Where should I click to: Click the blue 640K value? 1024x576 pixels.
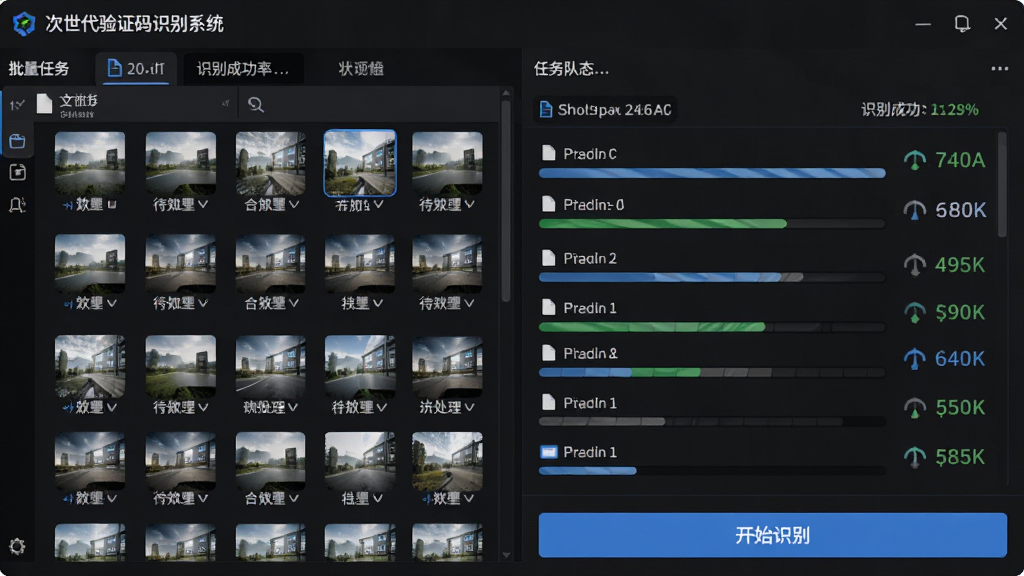coord(960,359)
